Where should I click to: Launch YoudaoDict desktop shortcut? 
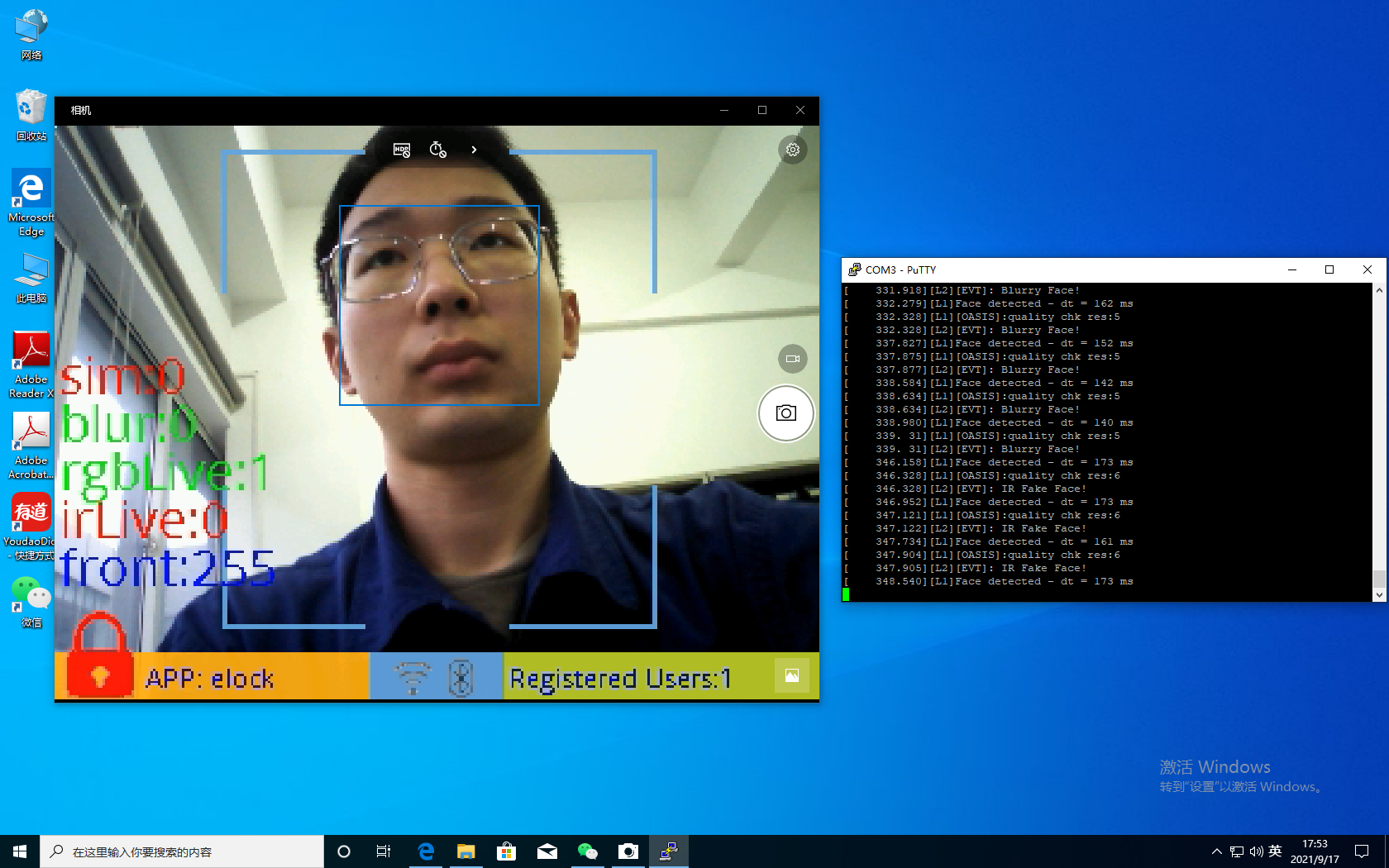click(31, 527)
